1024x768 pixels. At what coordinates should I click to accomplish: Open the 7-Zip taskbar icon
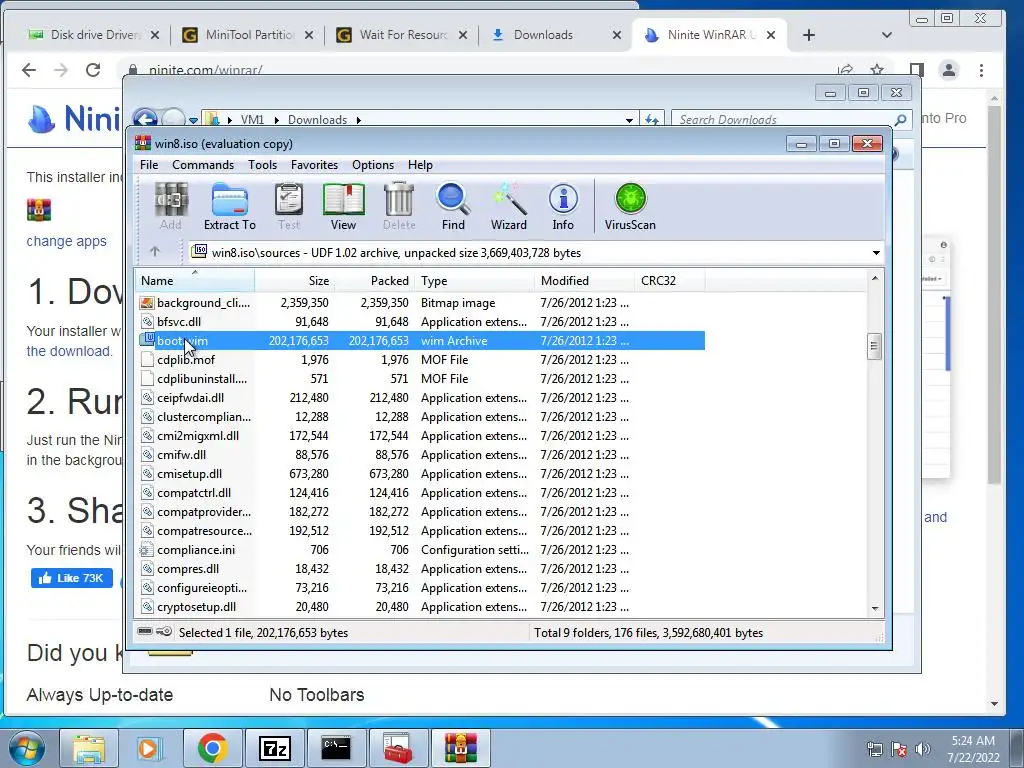click(x=274, y=748)
